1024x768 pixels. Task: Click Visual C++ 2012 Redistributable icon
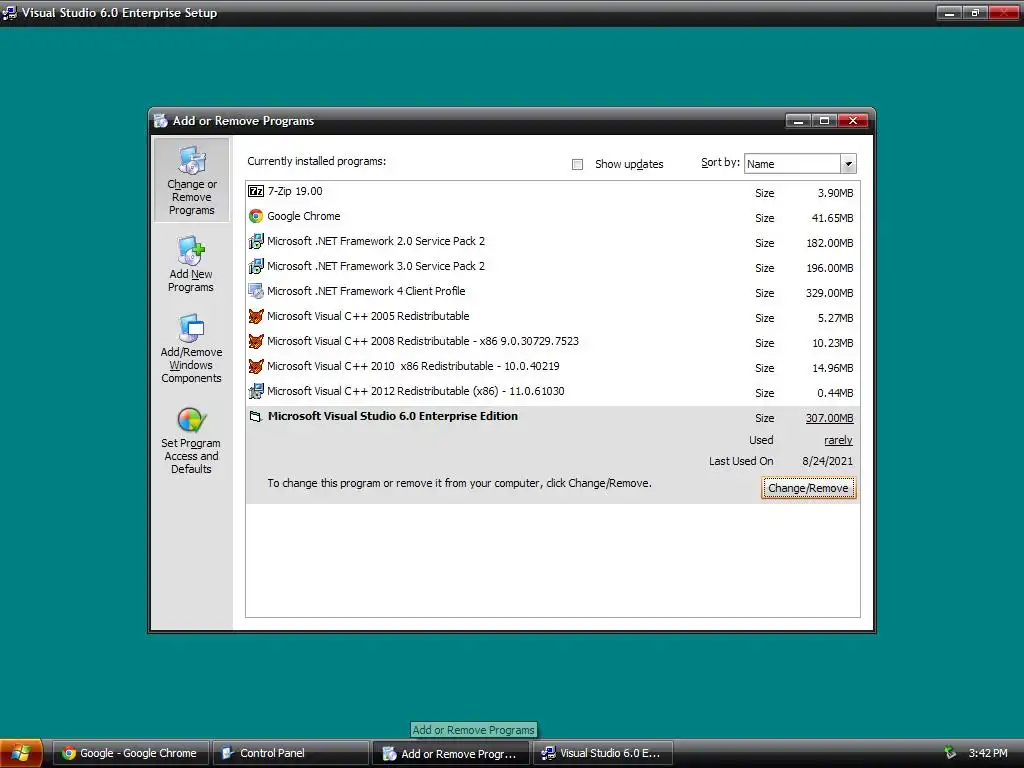(x=256, y=392)
